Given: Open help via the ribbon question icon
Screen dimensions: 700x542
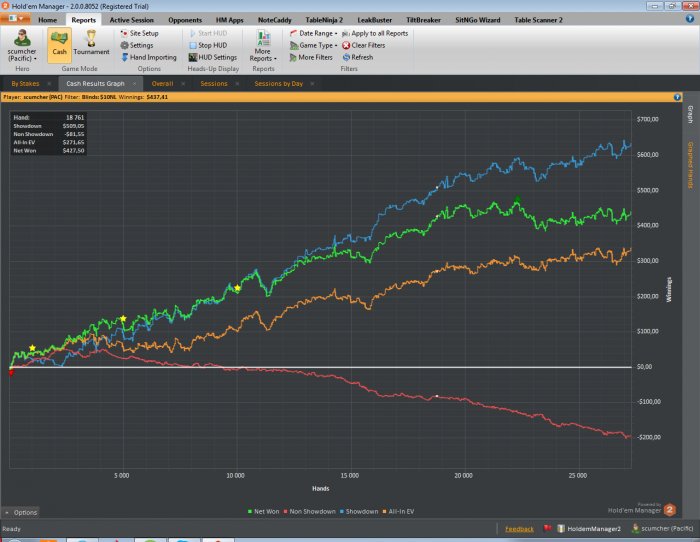Looking at the screenshot, I should [689, 19].
